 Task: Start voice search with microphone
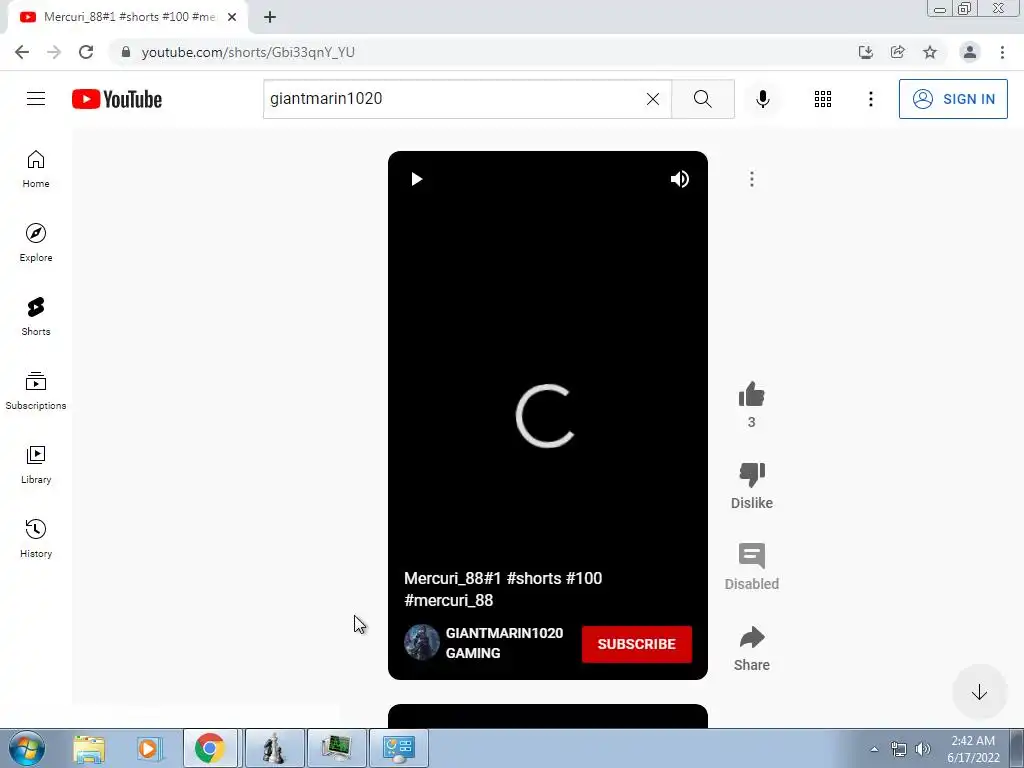pos(762,99)
